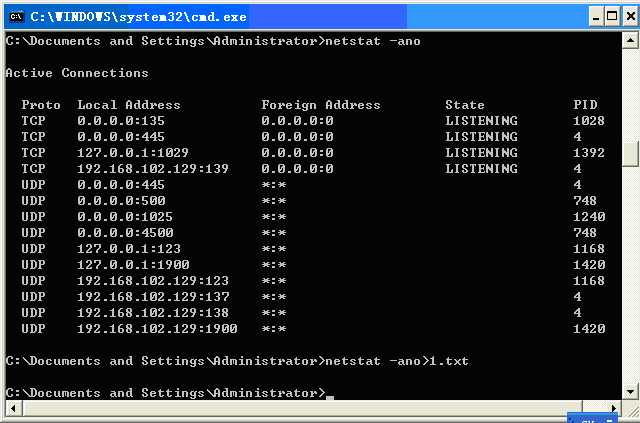Image resolution: width=640 pixels, height=423 pixels.
Task: Close the cmd.exe window
Action: (x=630, y=17)
